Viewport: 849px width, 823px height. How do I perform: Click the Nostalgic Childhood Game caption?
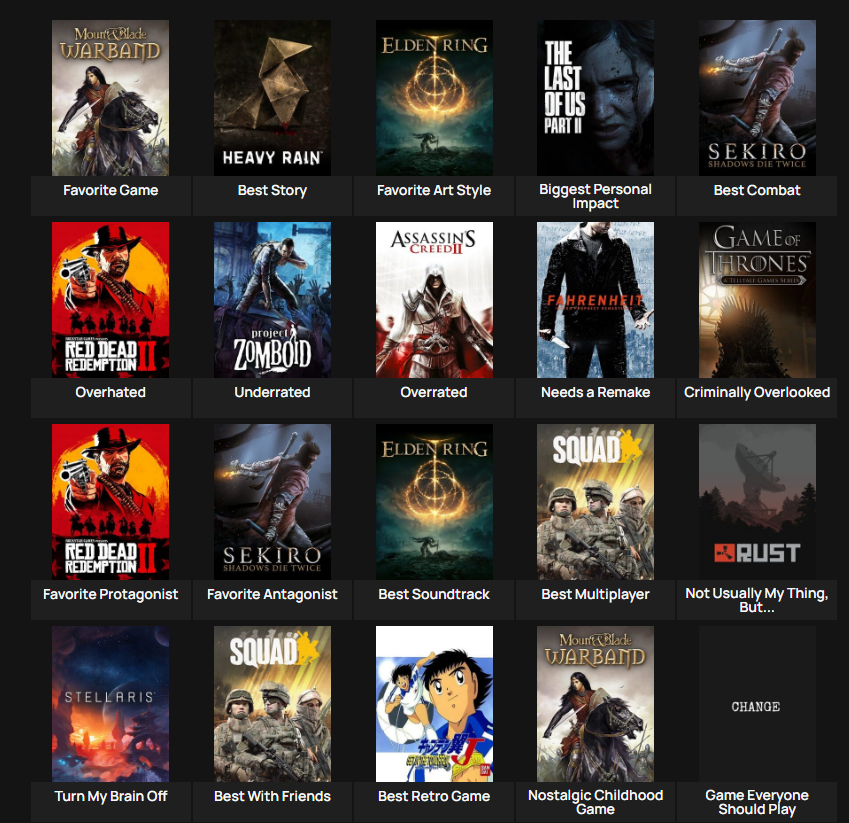tap(595, 802)
